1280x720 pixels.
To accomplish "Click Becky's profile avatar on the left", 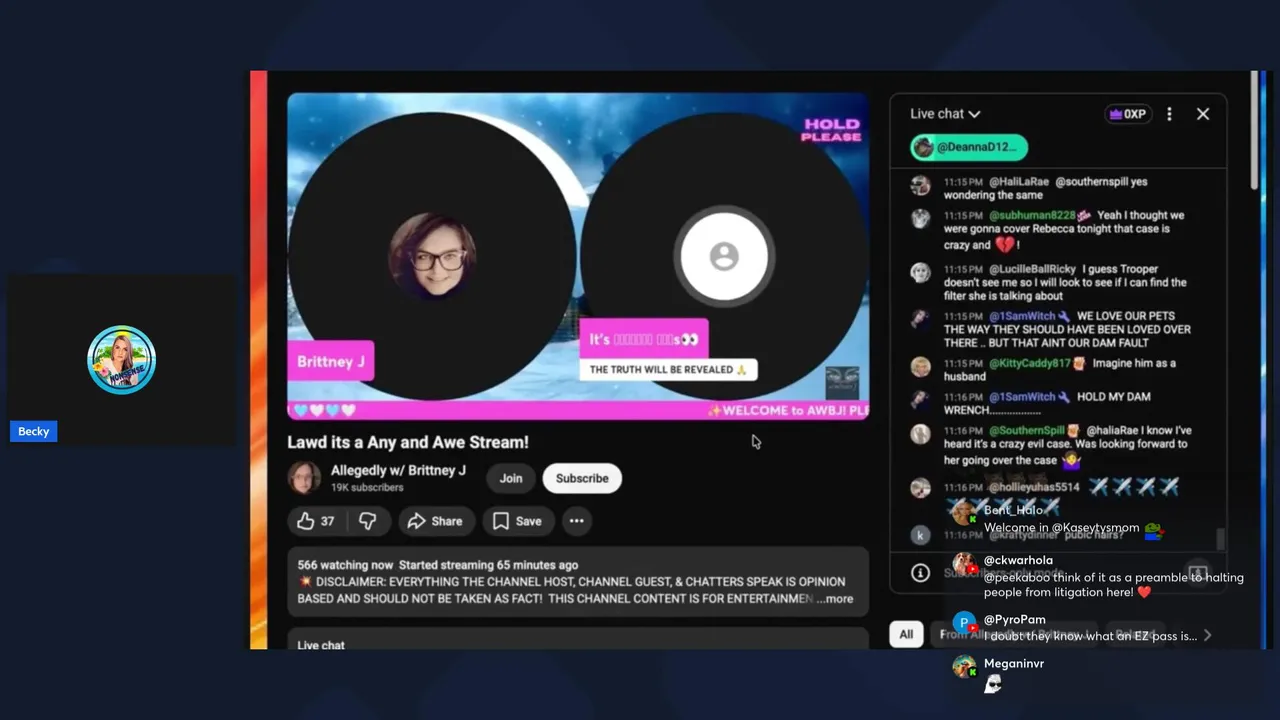I will click(121, 360).
